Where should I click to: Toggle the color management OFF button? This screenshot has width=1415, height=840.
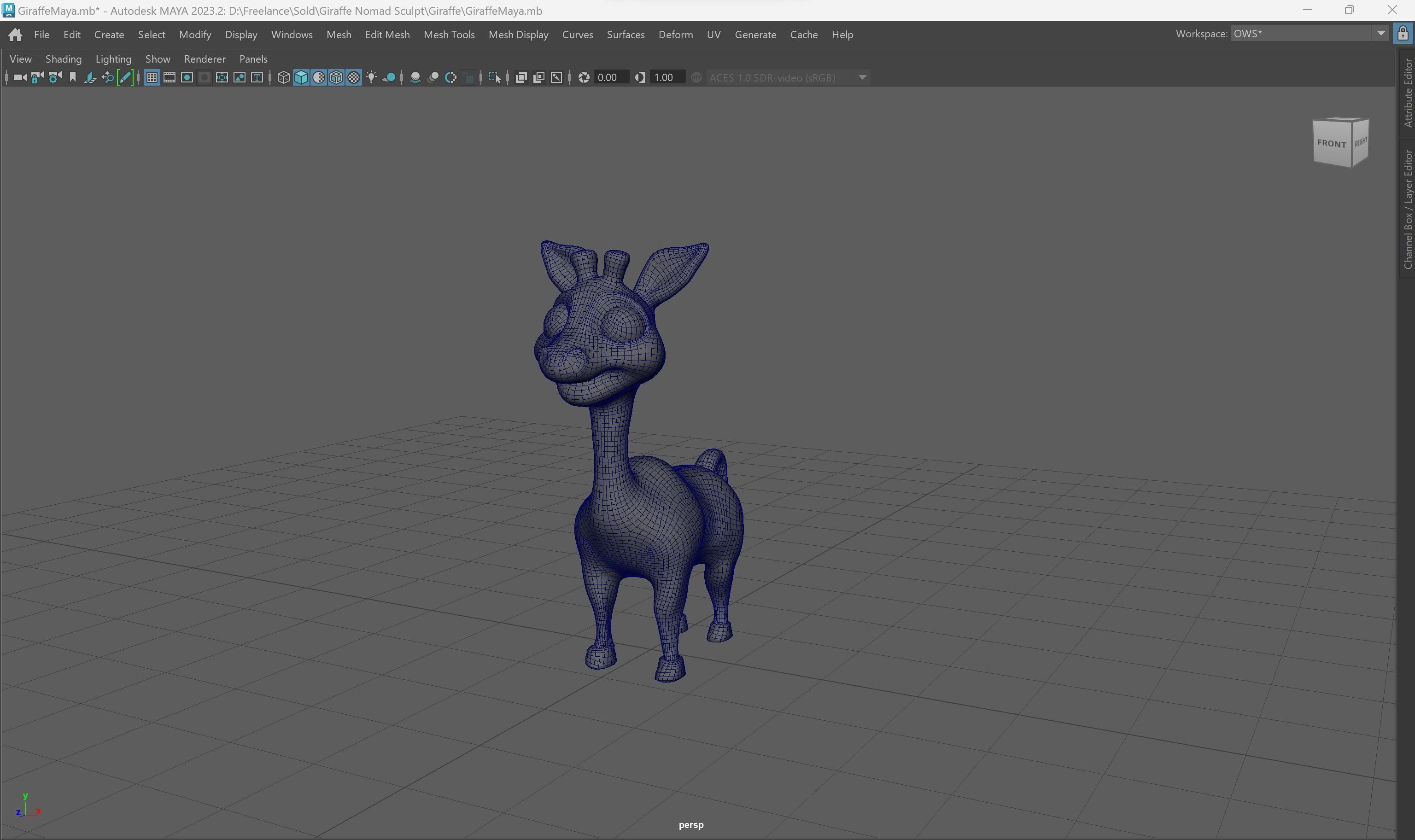(696, 77)
